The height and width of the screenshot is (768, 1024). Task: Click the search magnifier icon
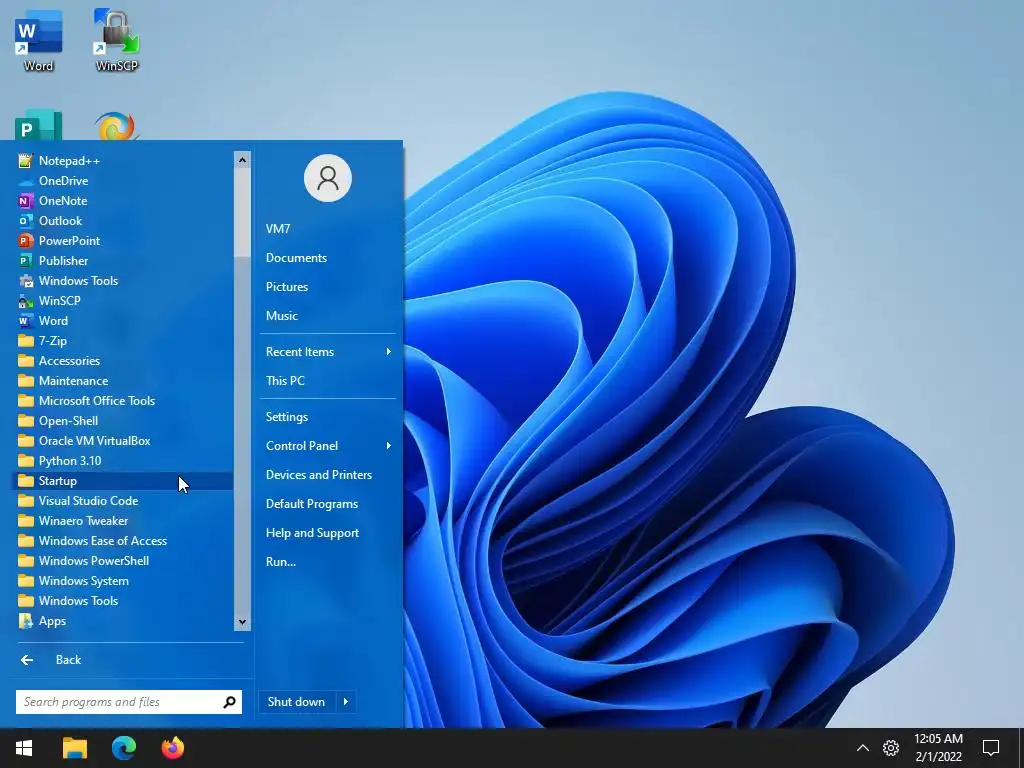click(229, 702)
